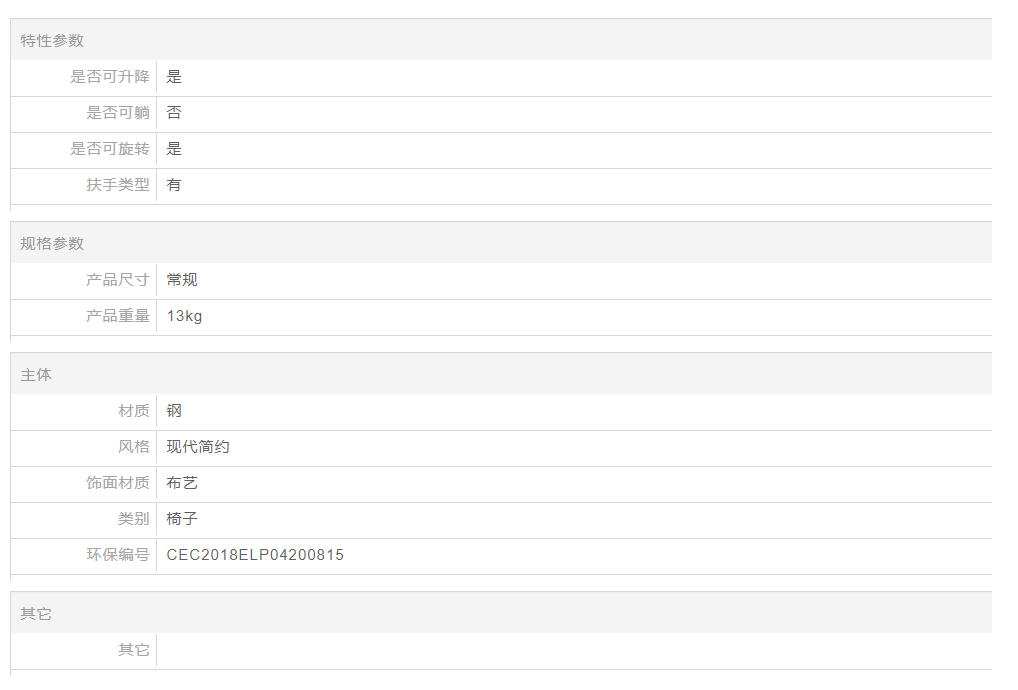Select the 规格参数 section header
1018x690 pixels.
click(x=52, y=243)
